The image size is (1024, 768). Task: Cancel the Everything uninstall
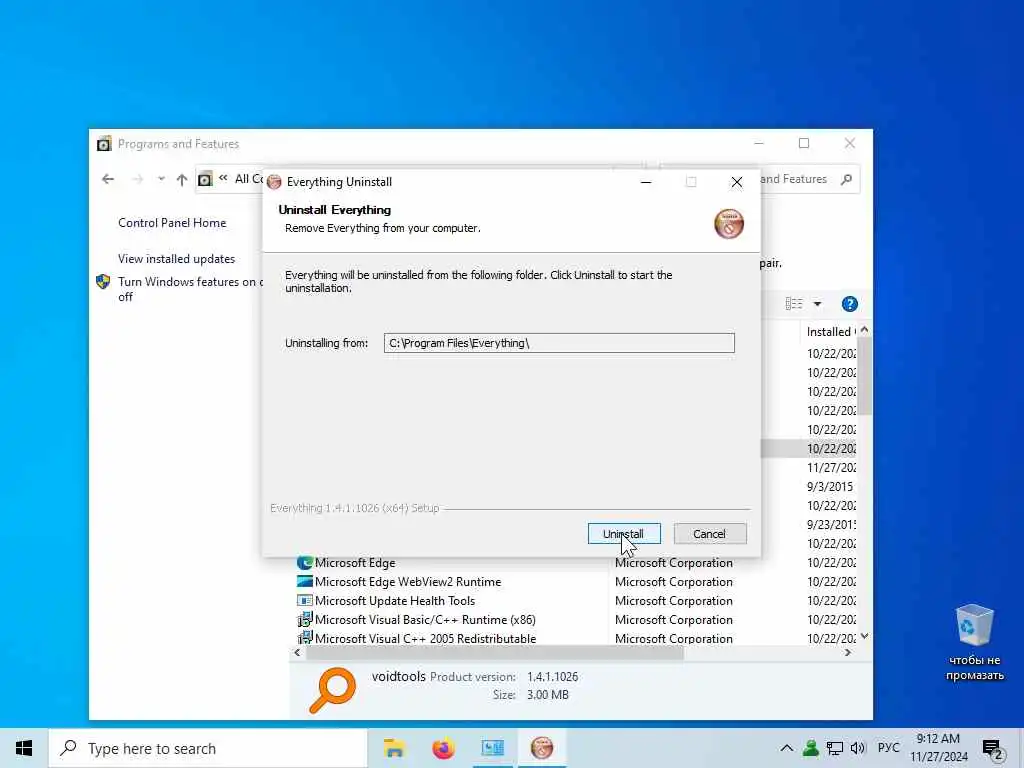(x=709, y=534)
